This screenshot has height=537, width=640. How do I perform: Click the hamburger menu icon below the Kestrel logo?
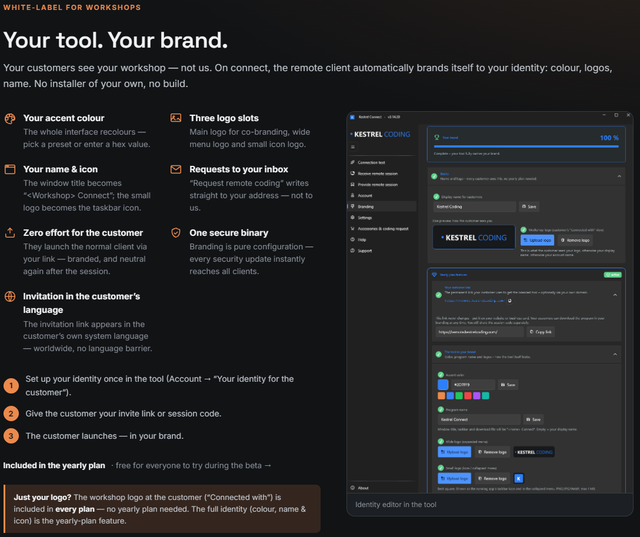pyautogui.click(x=353, y=147)
